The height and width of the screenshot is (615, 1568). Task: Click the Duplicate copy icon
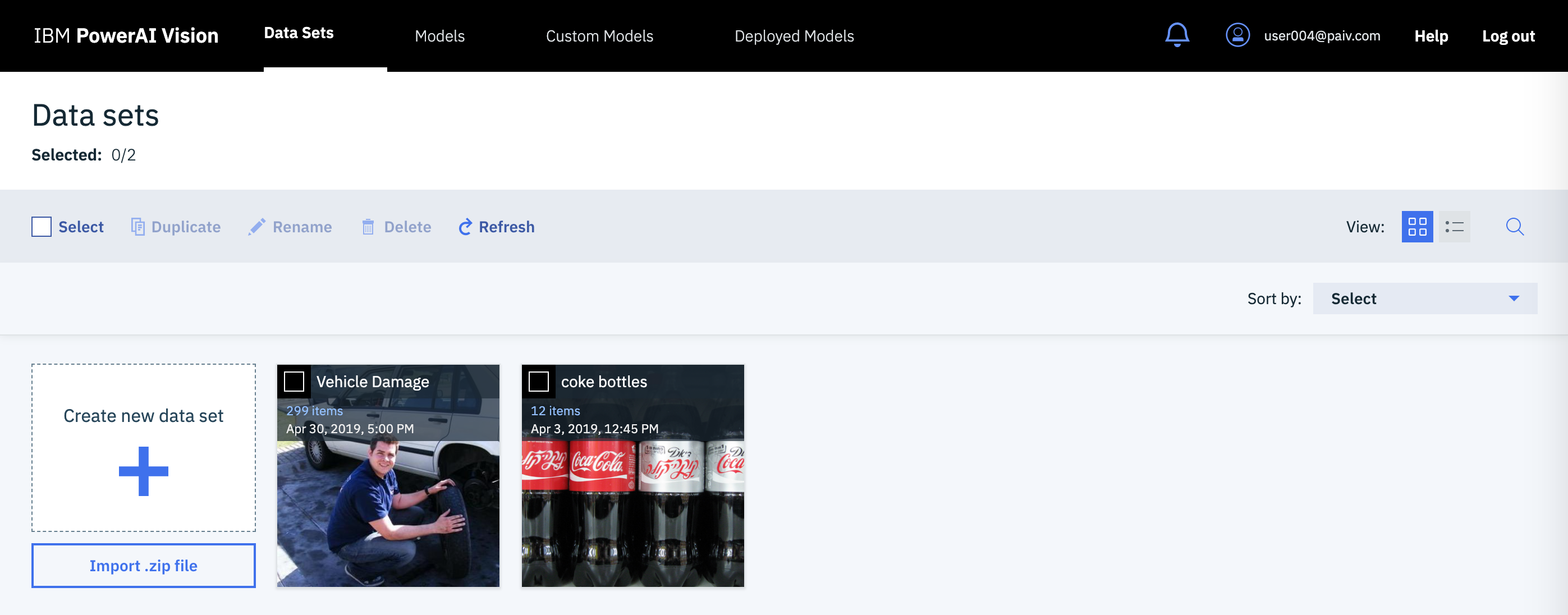tap(137, 227)
